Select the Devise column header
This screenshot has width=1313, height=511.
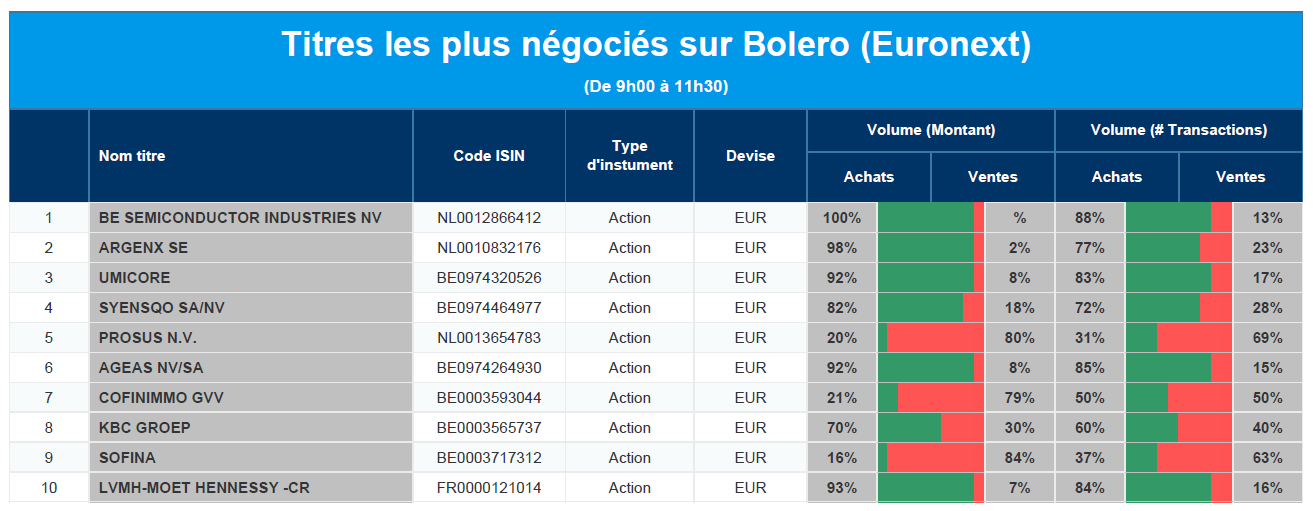(x=750, y=156)
